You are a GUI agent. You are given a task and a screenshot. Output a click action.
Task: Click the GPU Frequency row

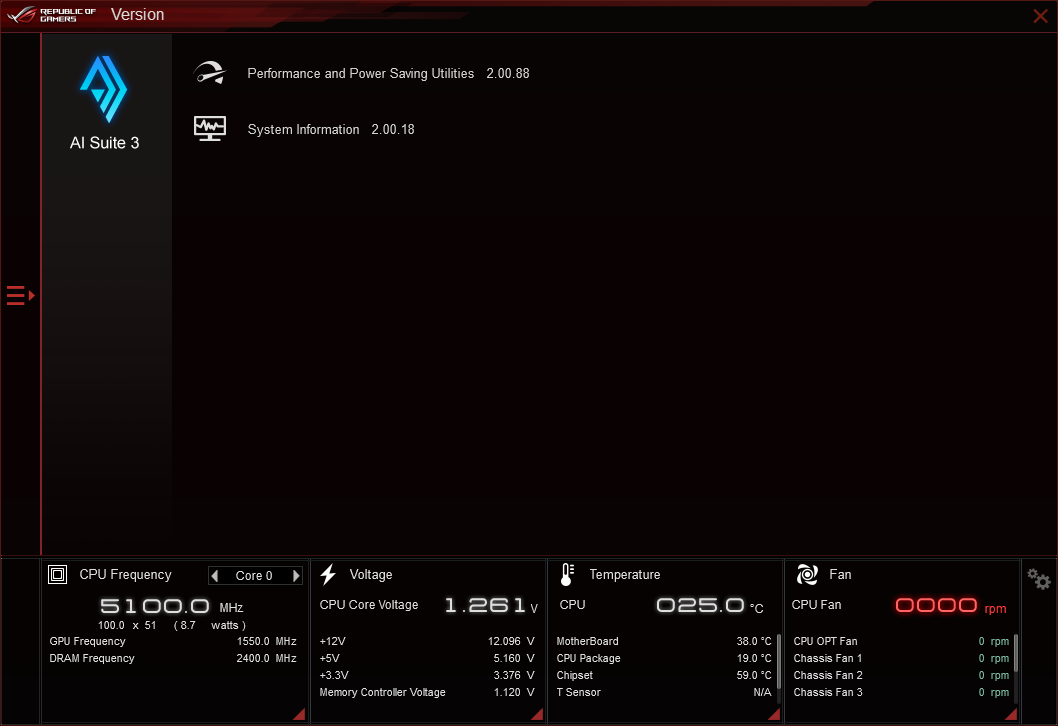click(x=173, y=642)
